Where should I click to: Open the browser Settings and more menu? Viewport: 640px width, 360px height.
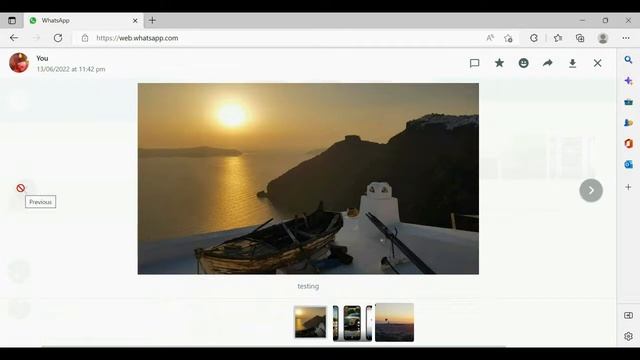[626, 38]
